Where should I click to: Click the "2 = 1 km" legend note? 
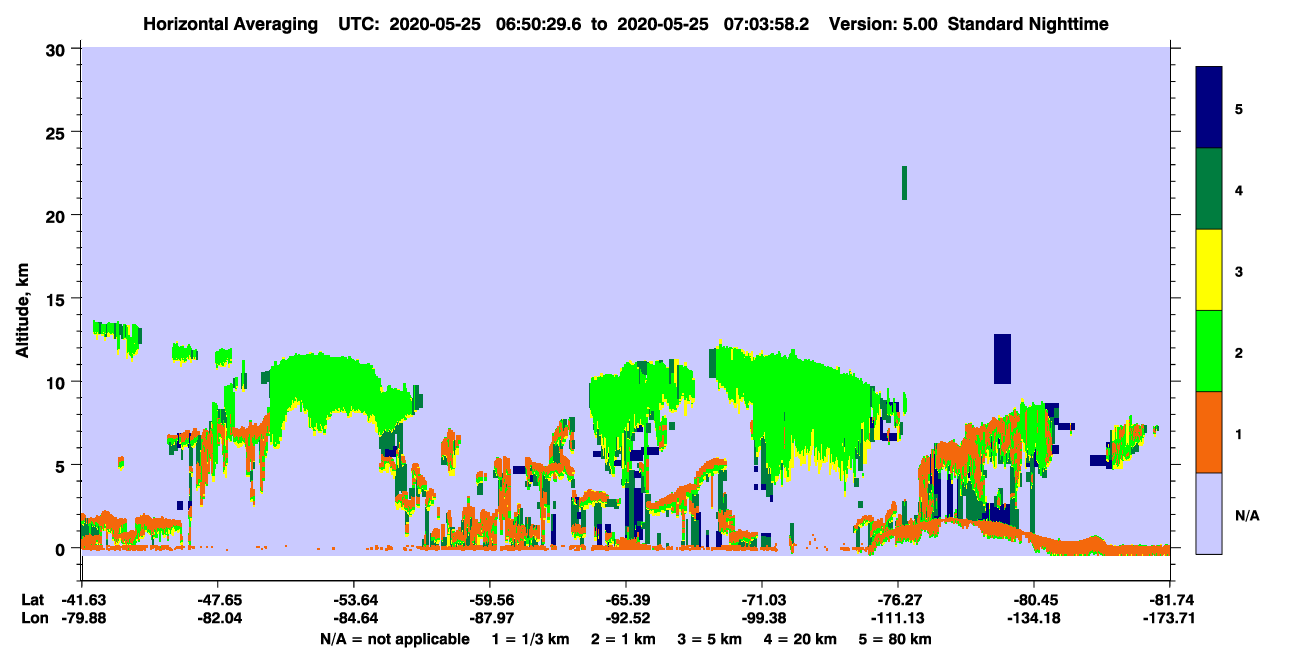click(x=623, y=639)
